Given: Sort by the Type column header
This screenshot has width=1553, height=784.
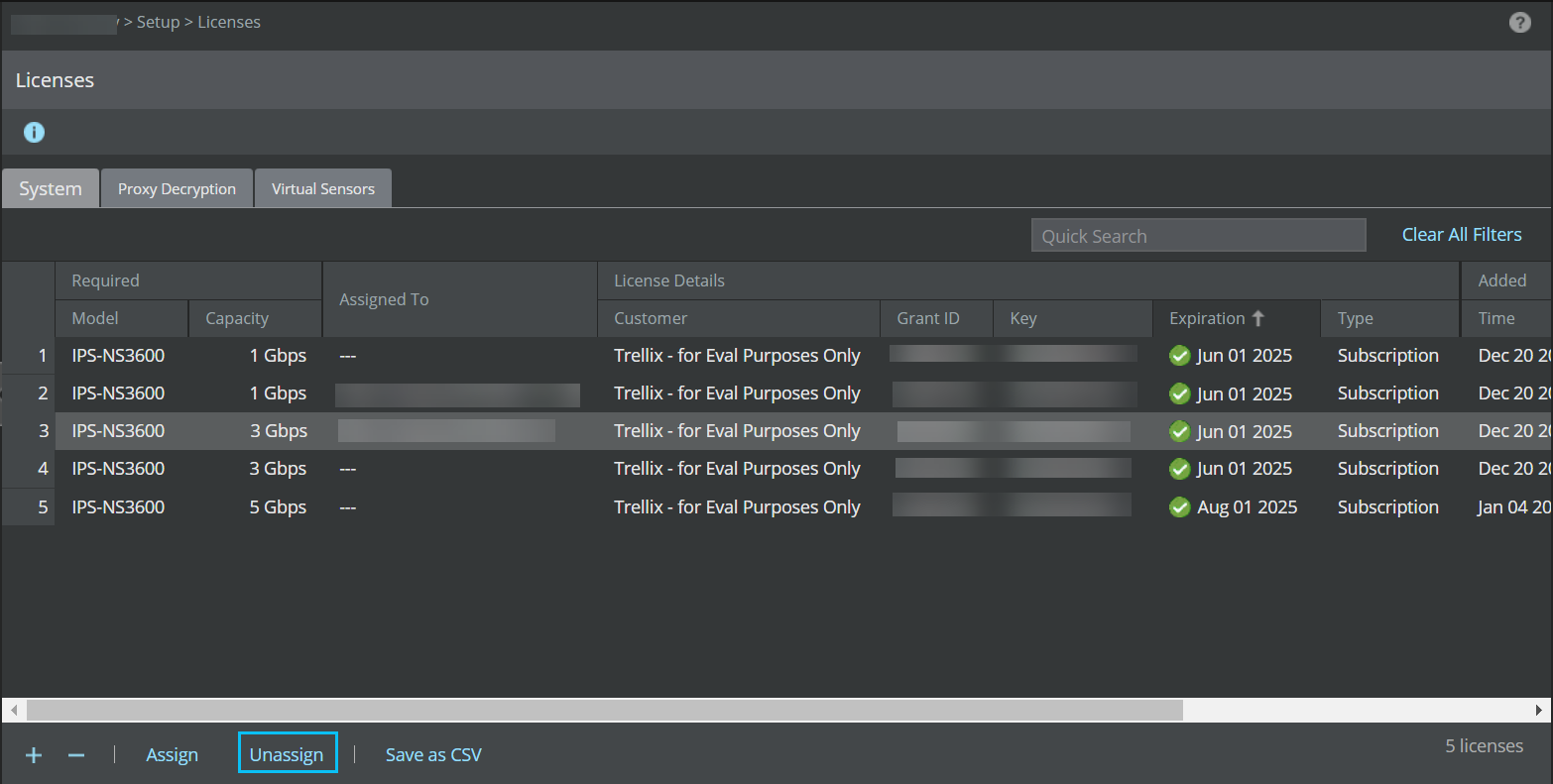Looking at the screenshot, I should click(x=1390, y=318).
